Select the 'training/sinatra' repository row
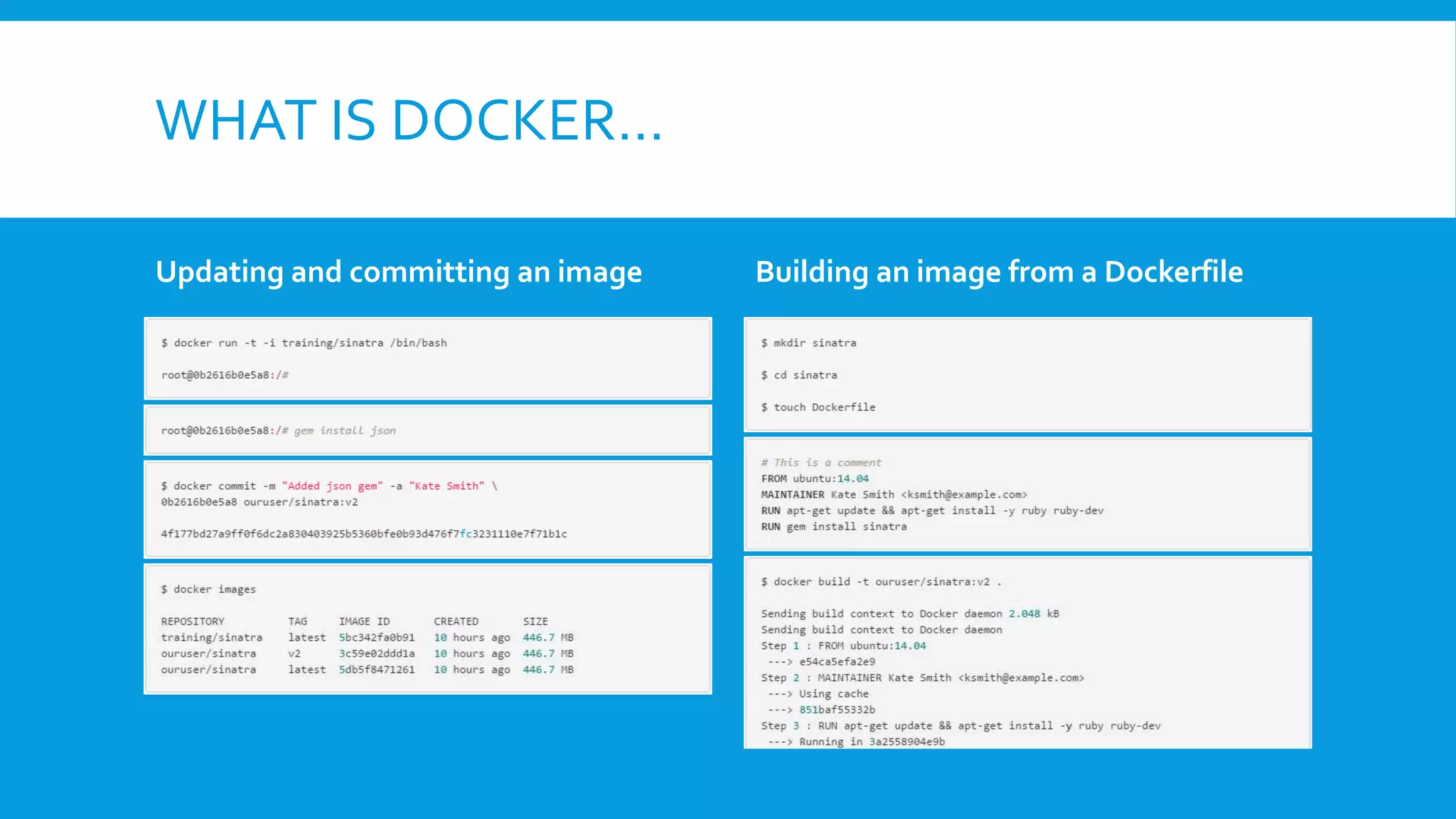This screenshot has width=1456, height=819. tap(367, 638)
